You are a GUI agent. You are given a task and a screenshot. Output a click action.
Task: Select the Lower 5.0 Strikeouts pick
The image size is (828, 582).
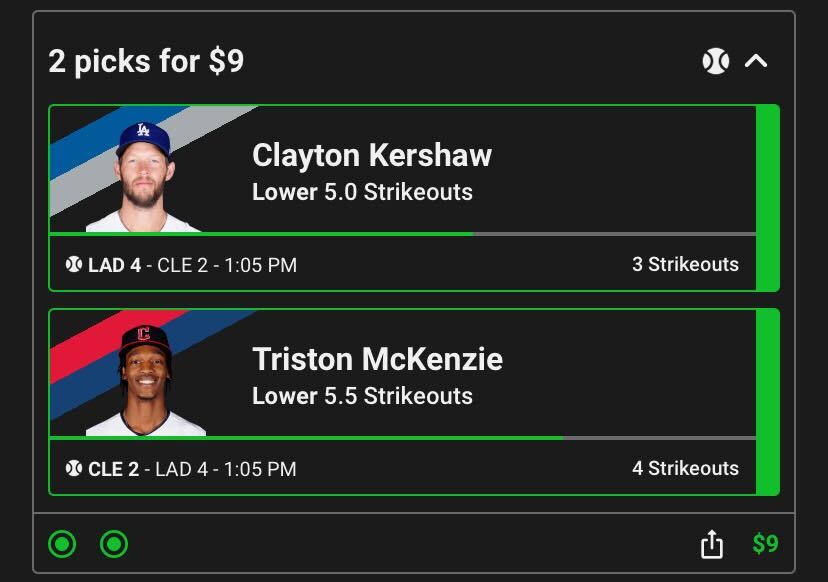[362, 192]
